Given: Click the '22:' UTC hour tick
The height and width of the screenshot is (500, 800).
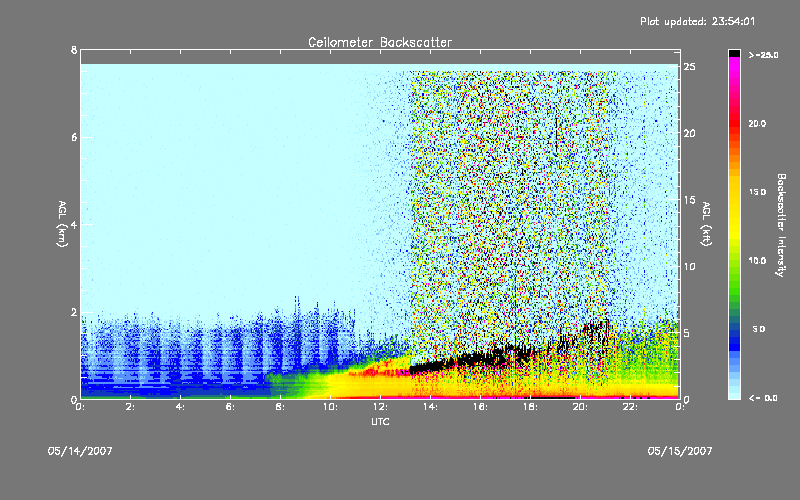Looking at the screenshot, I should (631, 407).
